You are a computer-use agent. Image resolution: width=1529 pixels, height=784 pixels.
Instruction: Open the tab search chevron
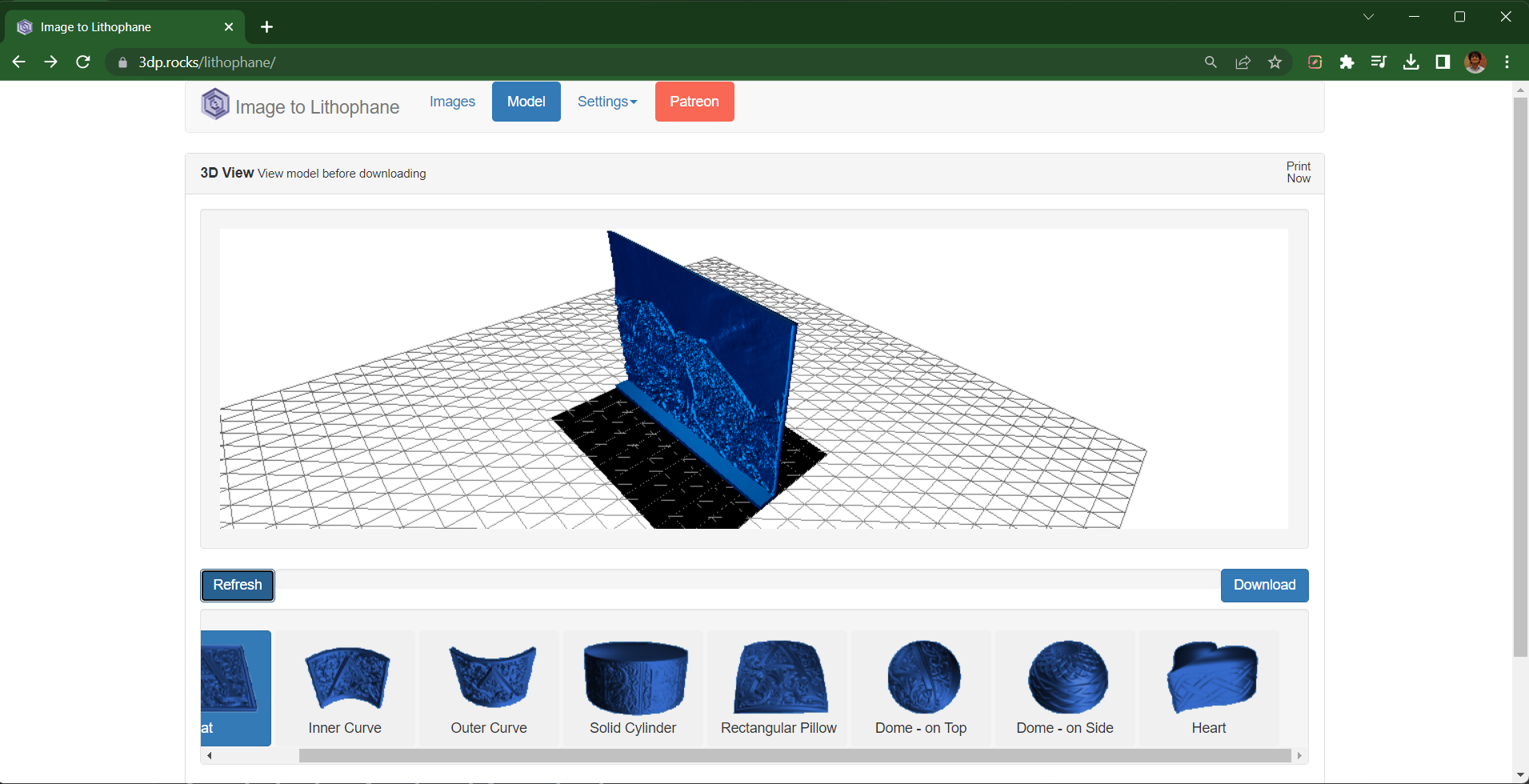tap(1368, 16)
